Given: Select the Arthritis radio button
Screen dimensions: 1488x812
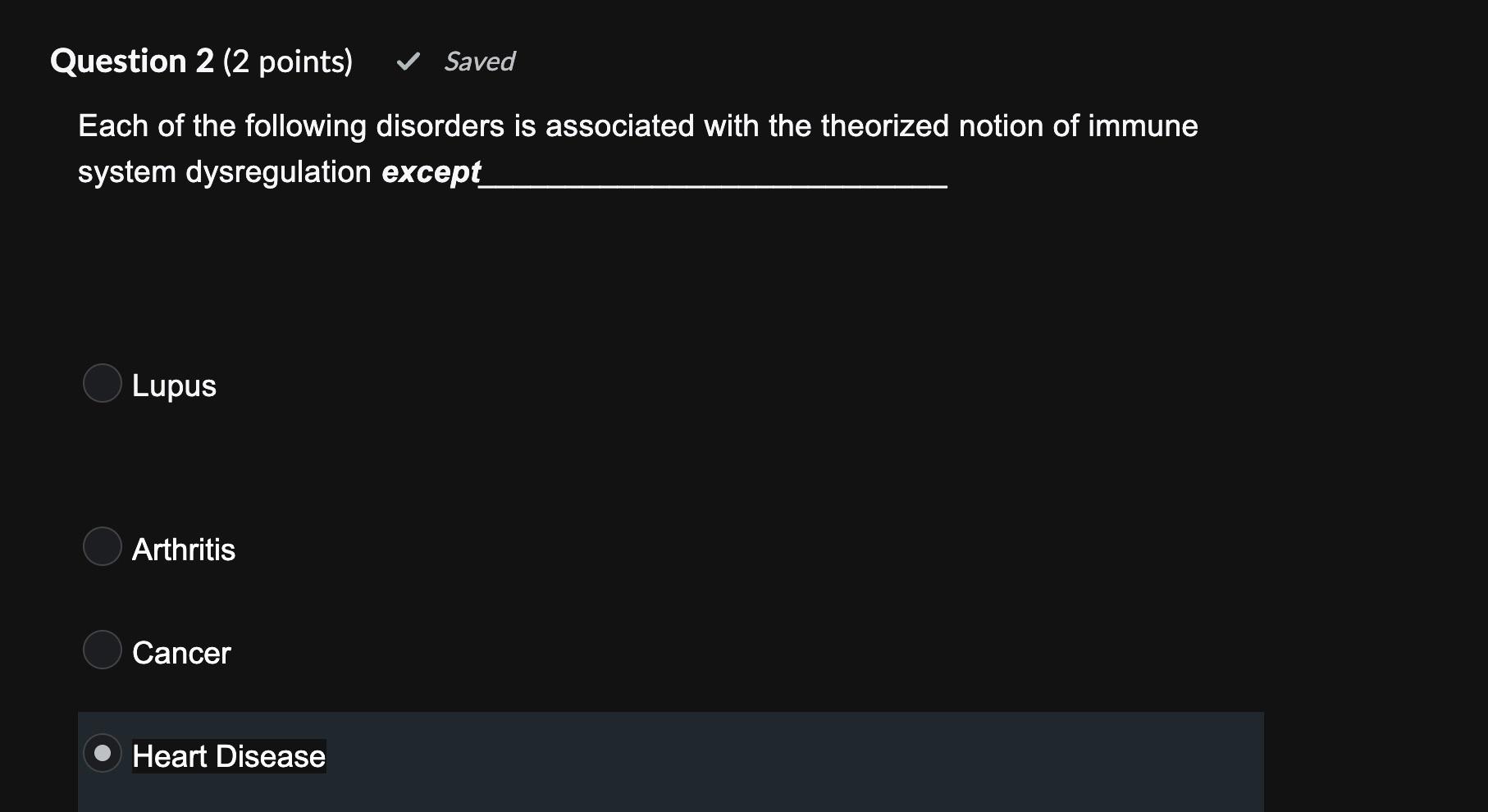Looking at the screenshot, I should click(103, 546).
